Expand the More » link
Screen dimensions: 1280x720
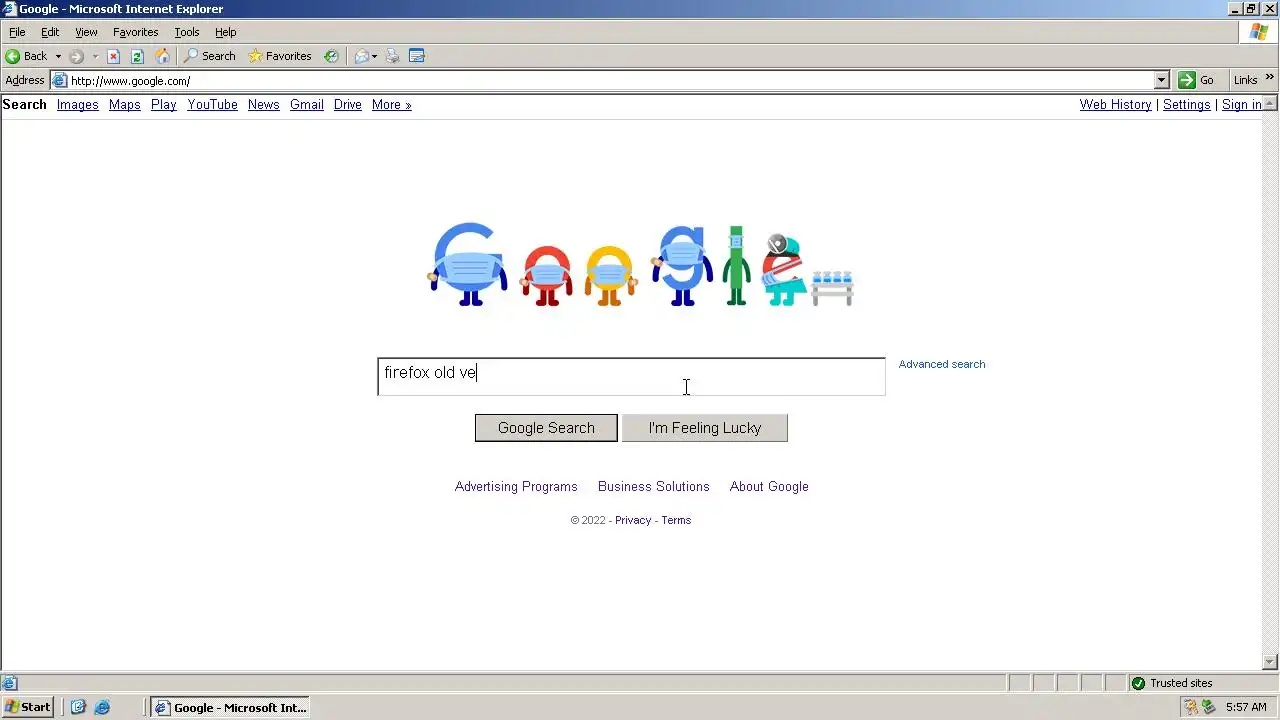[392, 105]
